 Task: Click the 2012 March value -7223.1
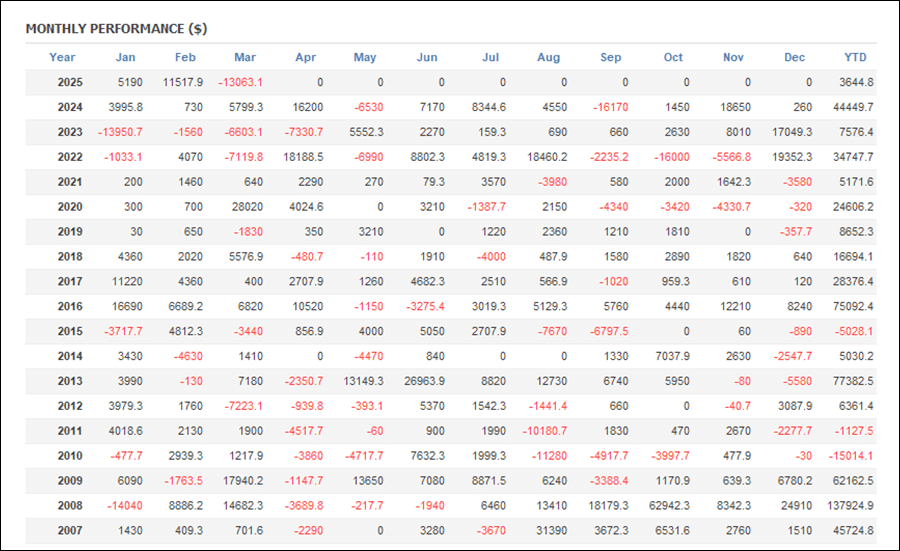pyautogui.click(x=243, y=406)
